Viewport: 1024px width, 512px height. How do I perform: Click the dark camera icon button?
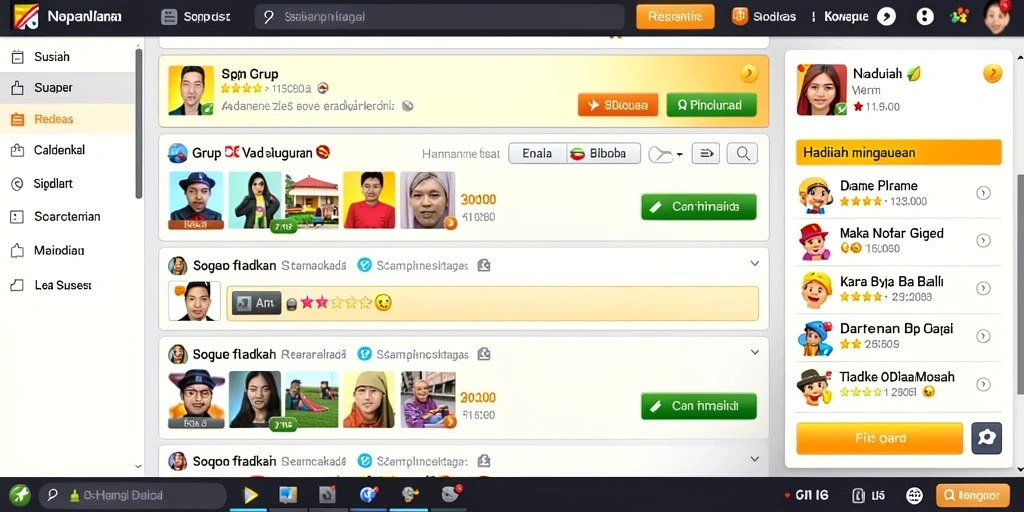tap(986, 438)
